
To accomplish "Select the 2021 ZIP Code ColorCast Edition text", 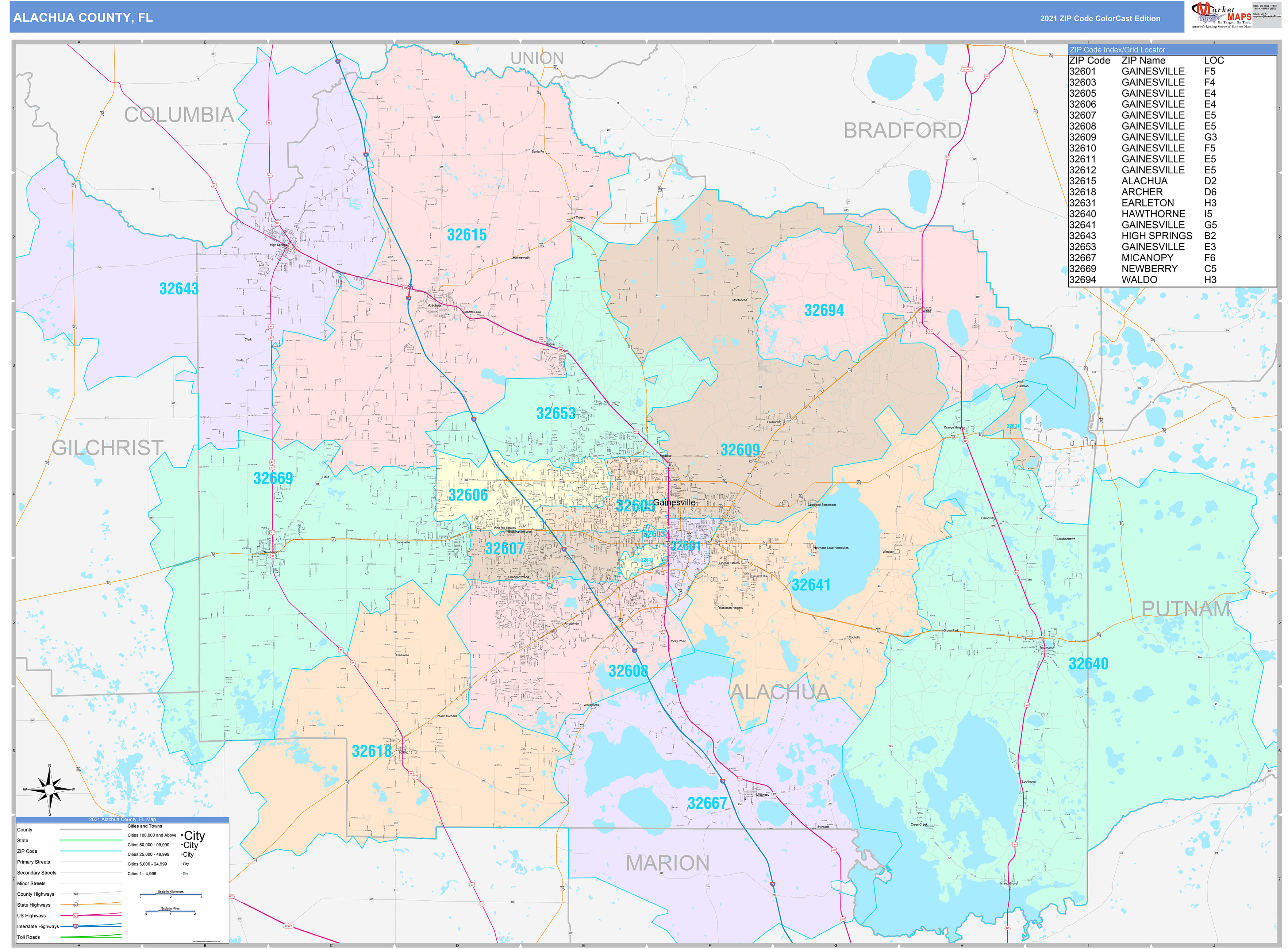I will pos(1100,18).
